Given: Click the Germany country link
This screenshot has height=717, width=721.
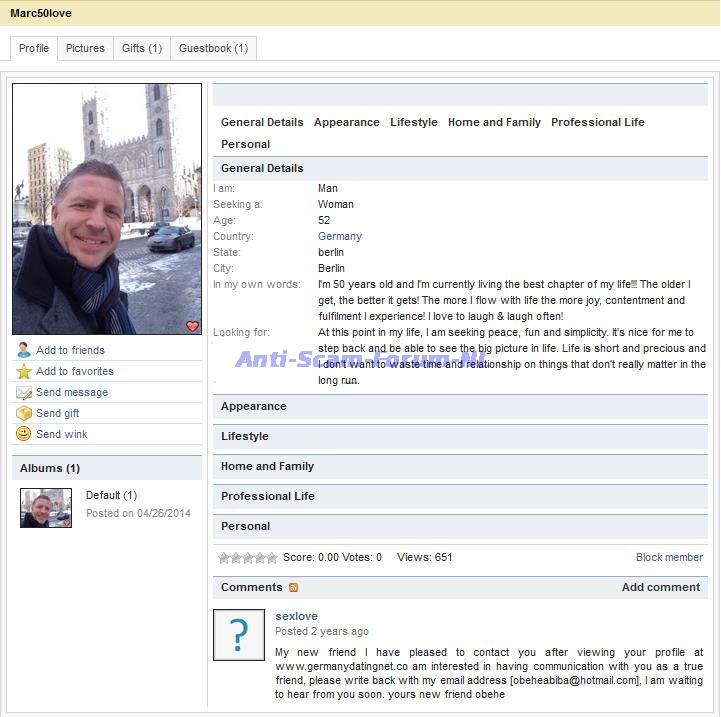Looking at the screenshot, I should (x=340, y=237).
